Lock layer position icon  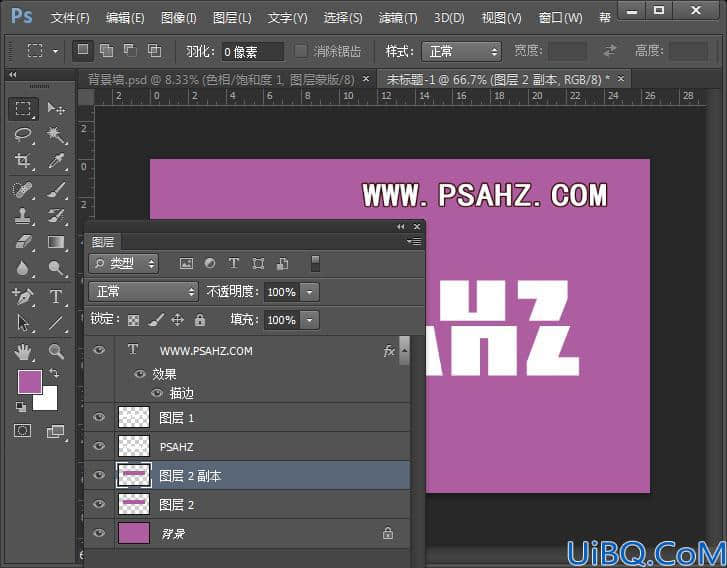point(178,319)
